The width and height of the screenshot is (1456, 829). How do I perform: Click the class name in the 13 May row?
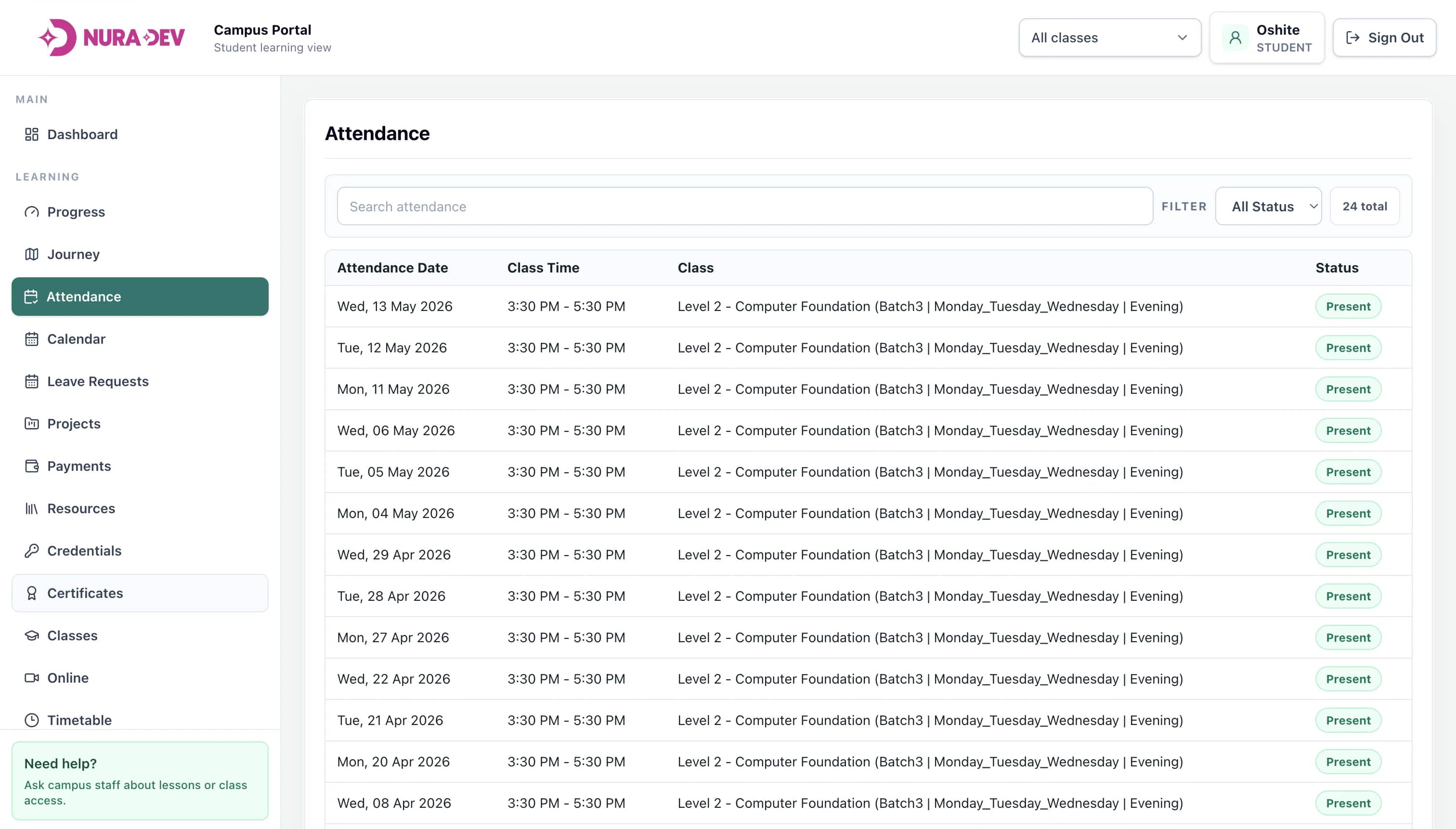point(930,306)
